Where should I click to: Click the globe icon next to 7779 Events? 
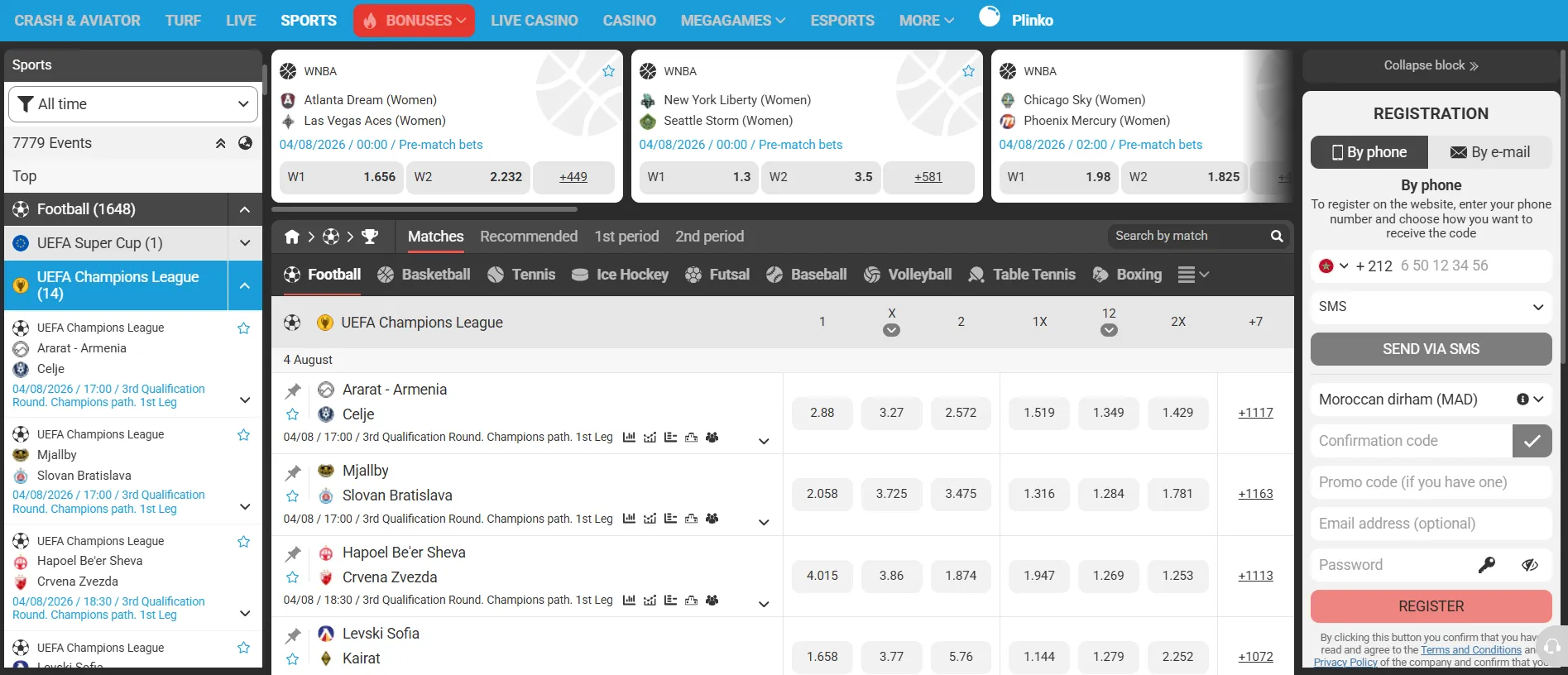(x=245, y=143)
